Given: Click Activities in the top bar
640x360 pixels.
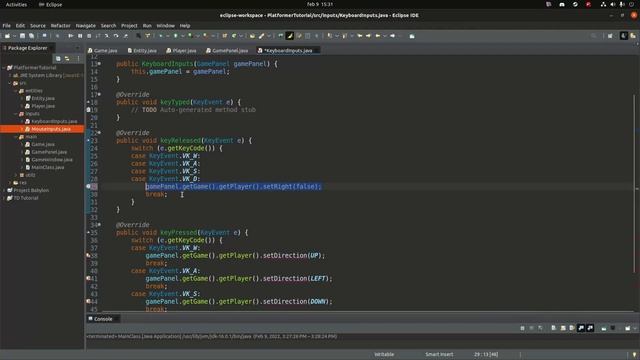Looking at the screenshot, I should [x=16, y=4].
